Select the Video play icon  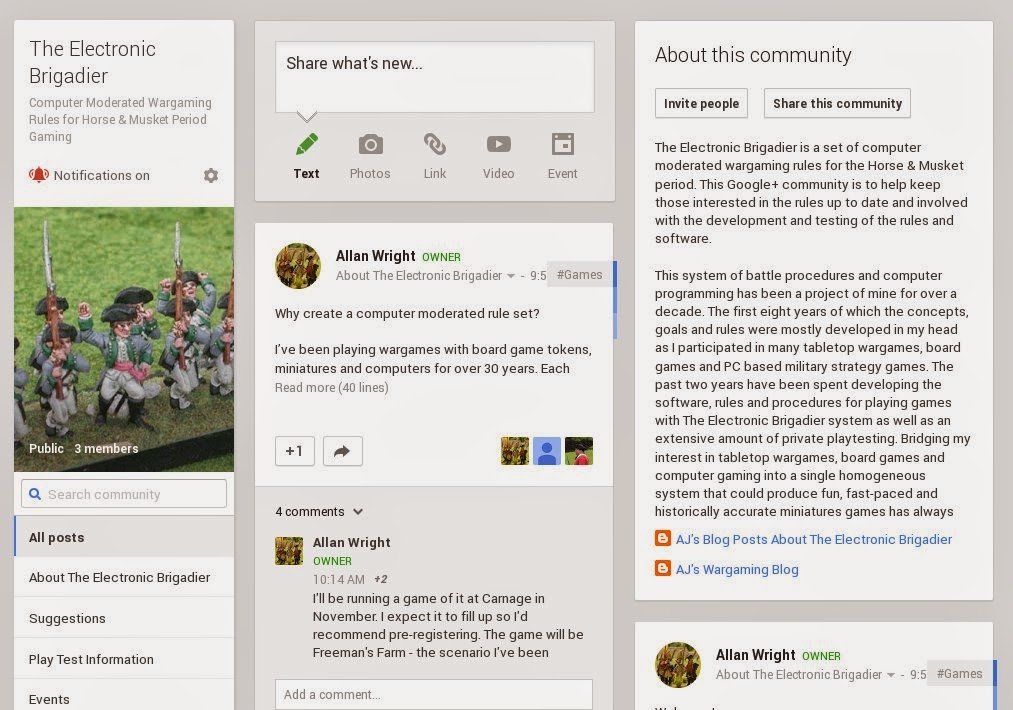coord(498,143)
